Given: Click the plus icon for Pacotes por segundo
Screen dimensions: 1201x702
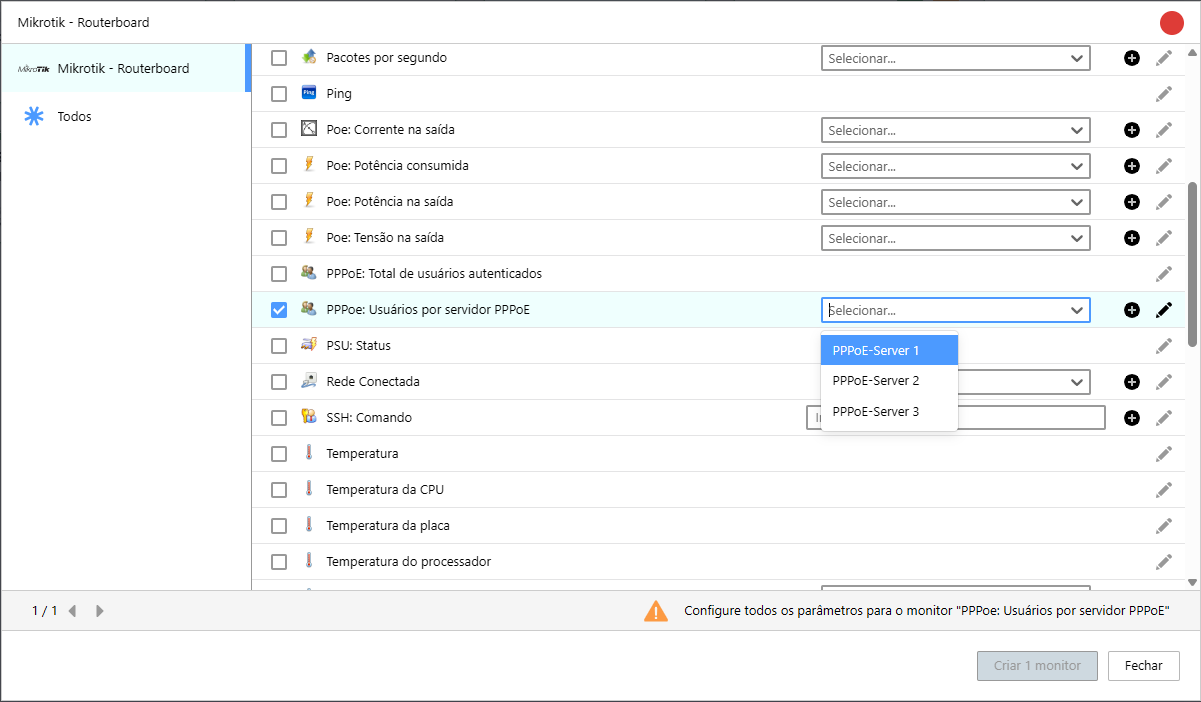Looking at the screenshot, I should tap(1131, 58).
